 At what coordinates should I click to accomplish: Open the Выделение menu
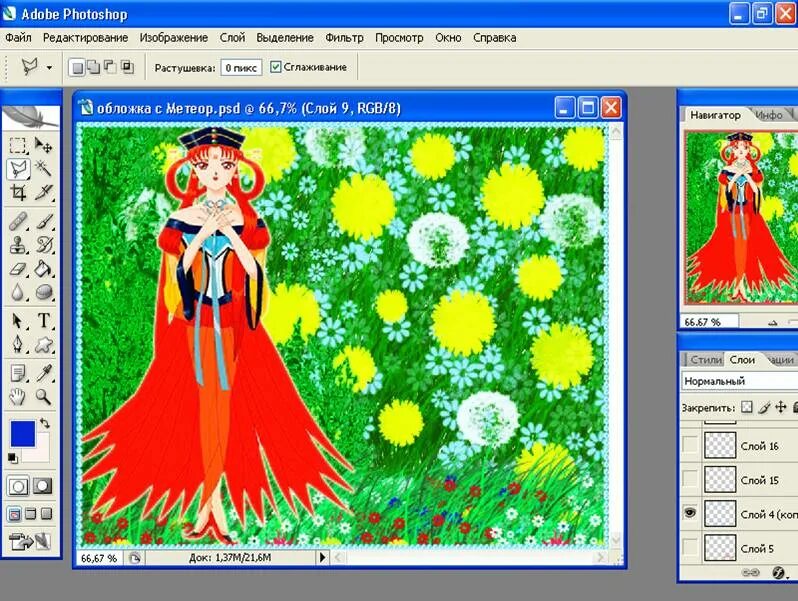pos(285,38)
